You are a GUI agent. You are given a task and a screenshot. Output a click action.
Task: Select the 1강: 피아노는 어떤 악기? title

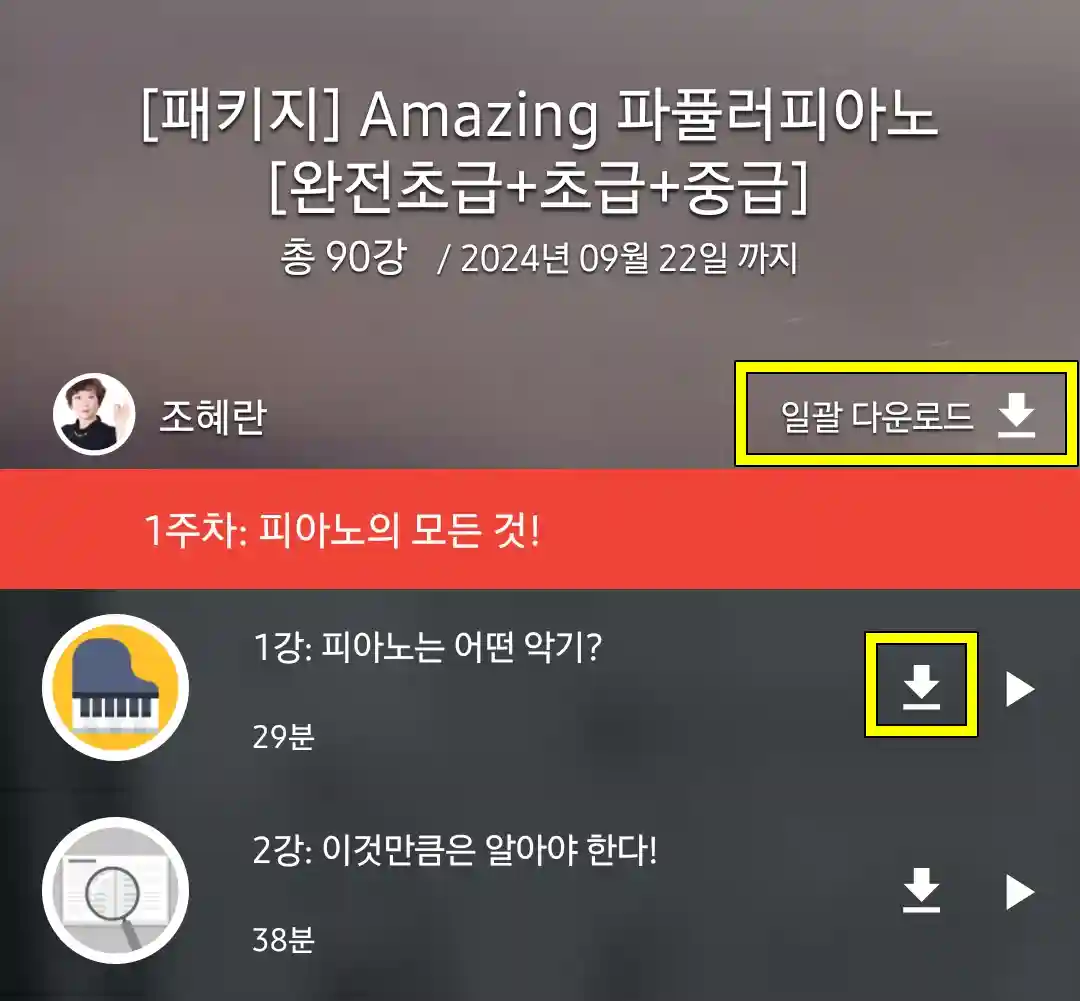click(x=428, y=647)
